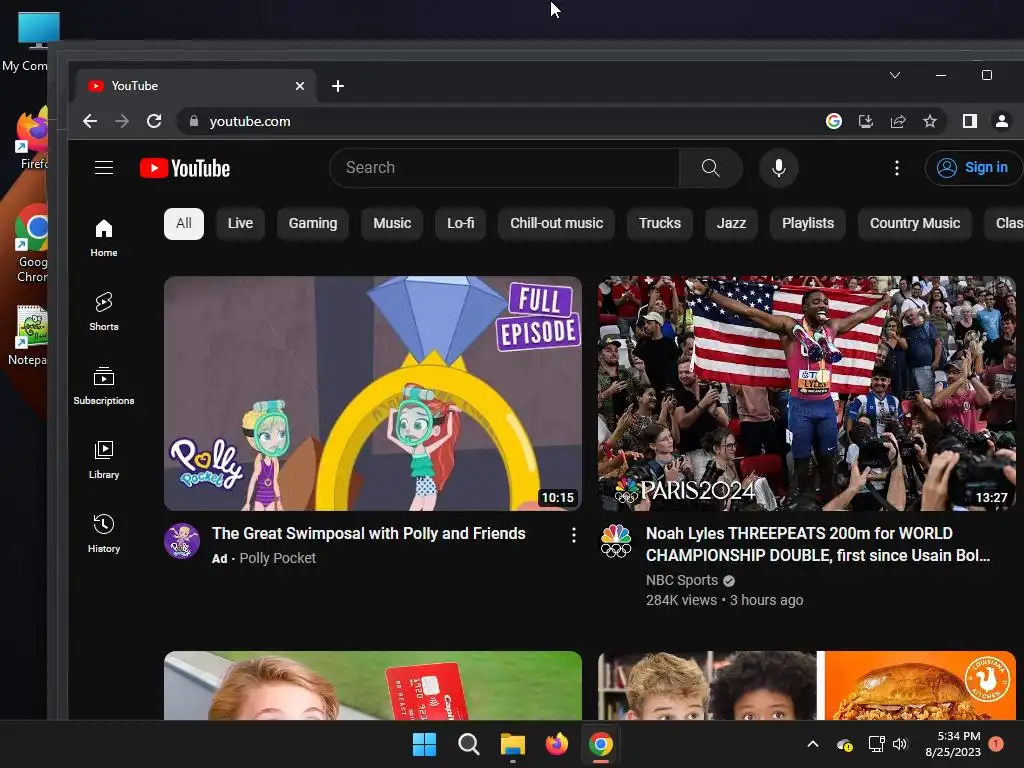Open thumbnail showing chicken sandwich
Image resolution: width=1024 pixels, height=768 pixels.
807,685
